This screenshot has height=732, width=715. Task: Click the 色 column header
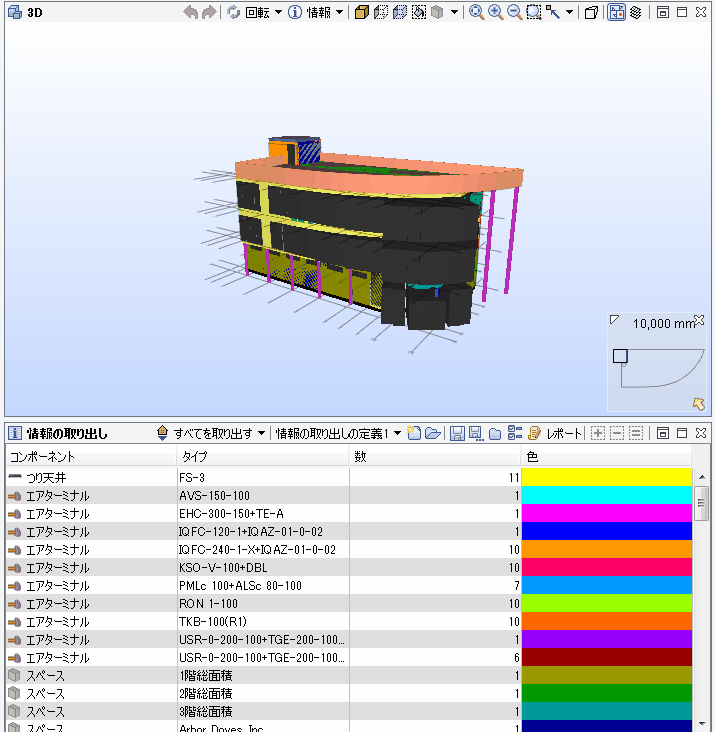[x=606, y=457]
